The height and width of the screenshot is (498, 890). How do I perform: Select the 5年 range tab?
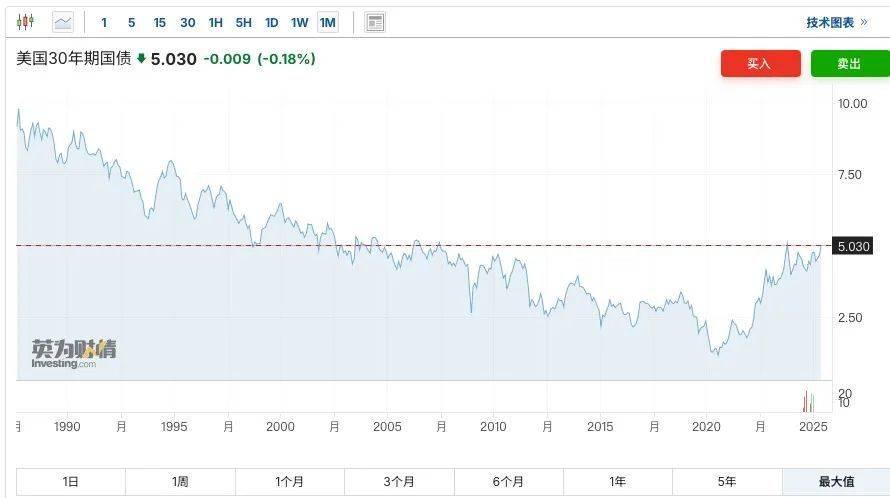tap(727, 482)
